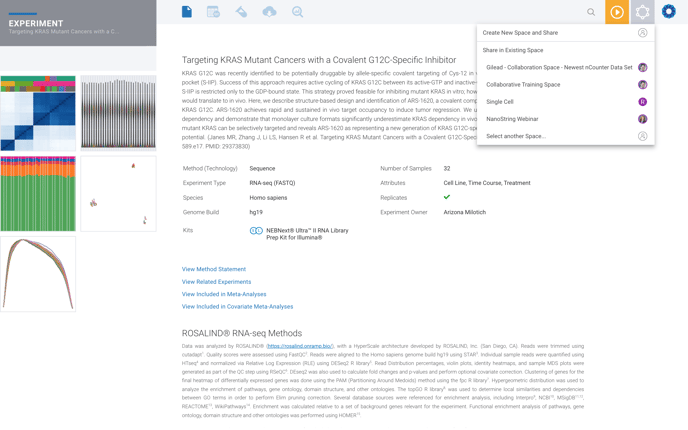The height and width of the screenshot is (430, 688).
Task: Click the Arizona Milotich owner name
Action: point(465,212)
